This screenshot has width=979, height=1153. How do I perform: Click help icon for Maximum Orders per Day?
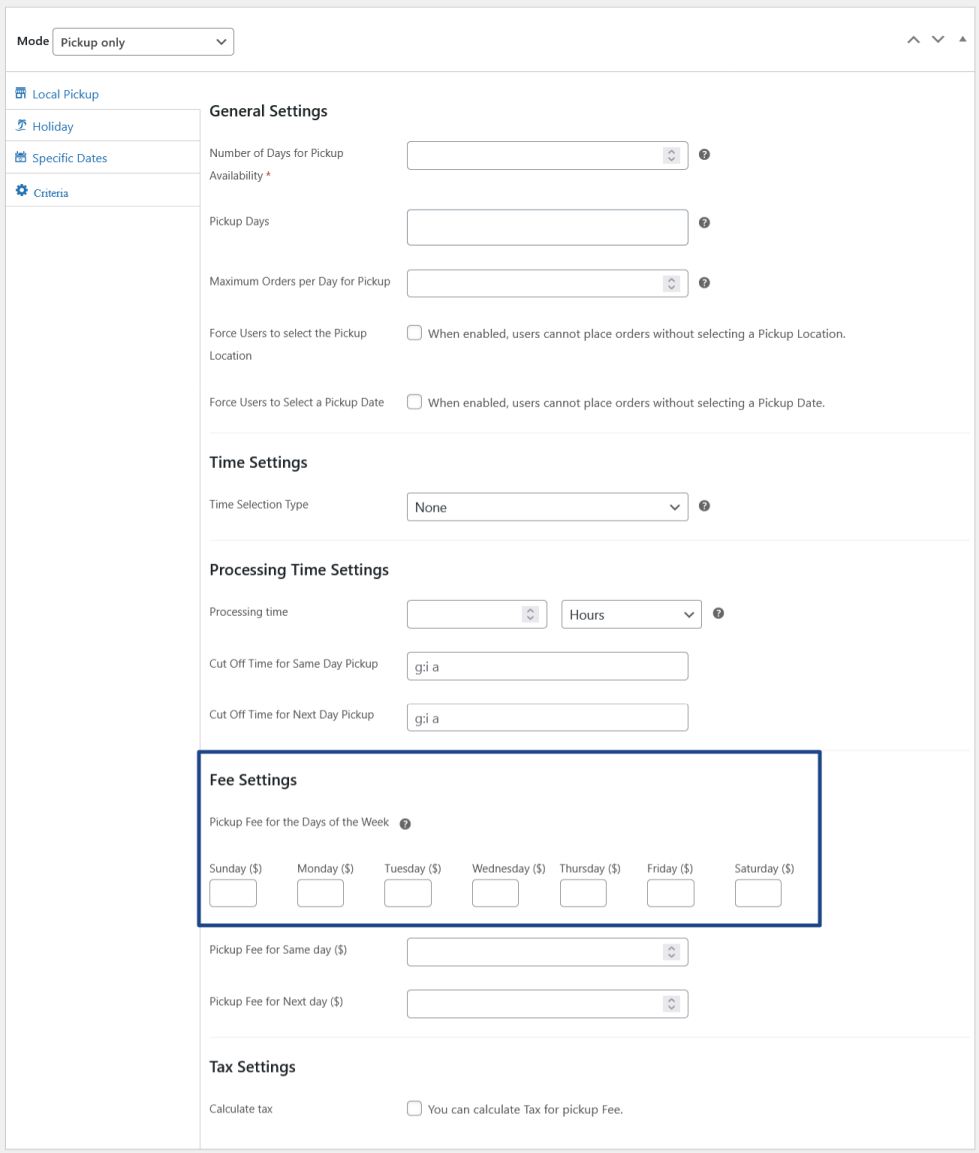pyautogui.click(x=704, y=284)
